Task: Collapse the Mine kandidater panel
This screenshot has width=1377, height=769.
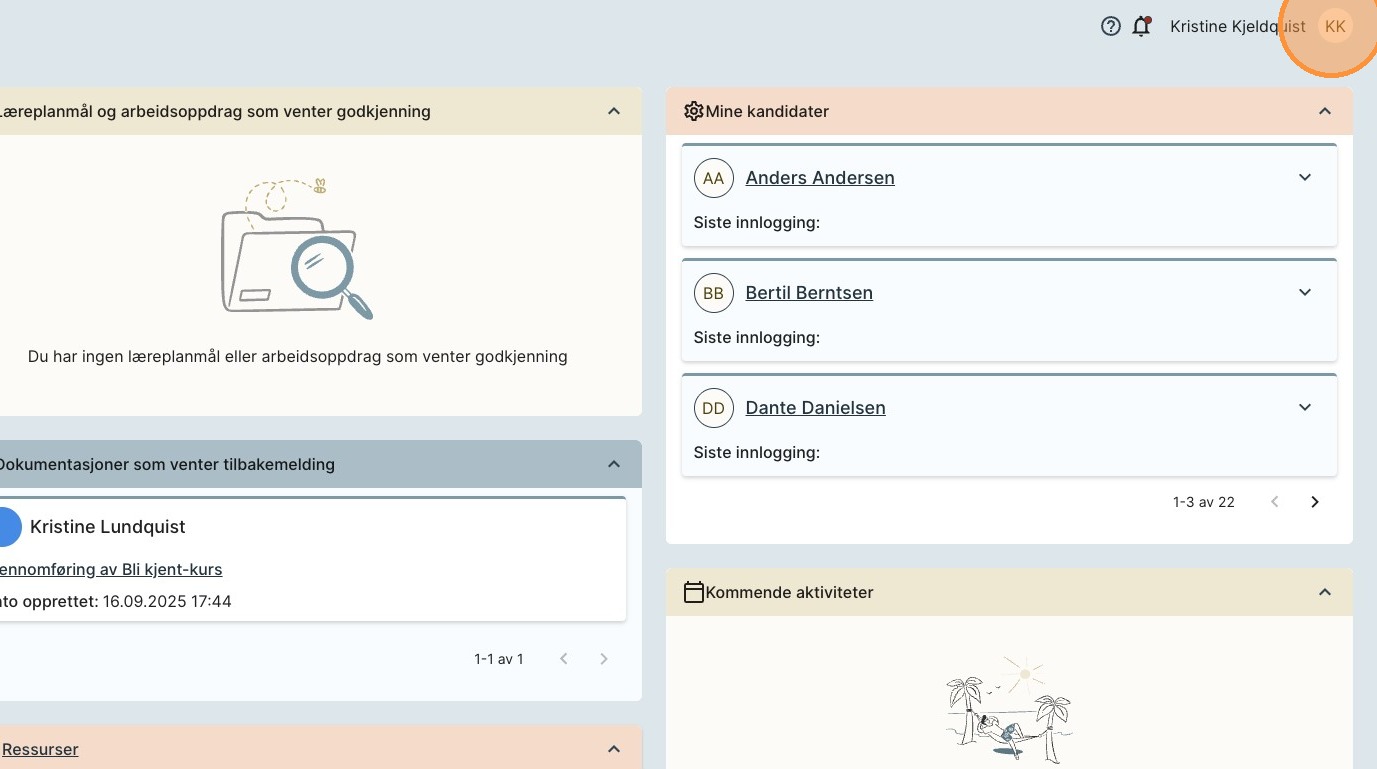Action: click(1324, 111)
